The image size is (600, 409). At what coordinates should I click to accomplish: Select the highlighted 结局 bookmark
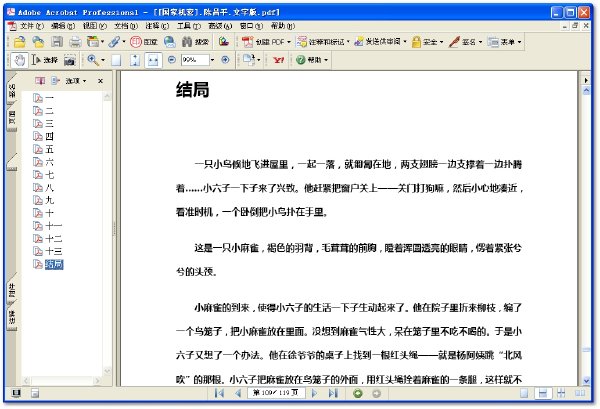[54, 264]
